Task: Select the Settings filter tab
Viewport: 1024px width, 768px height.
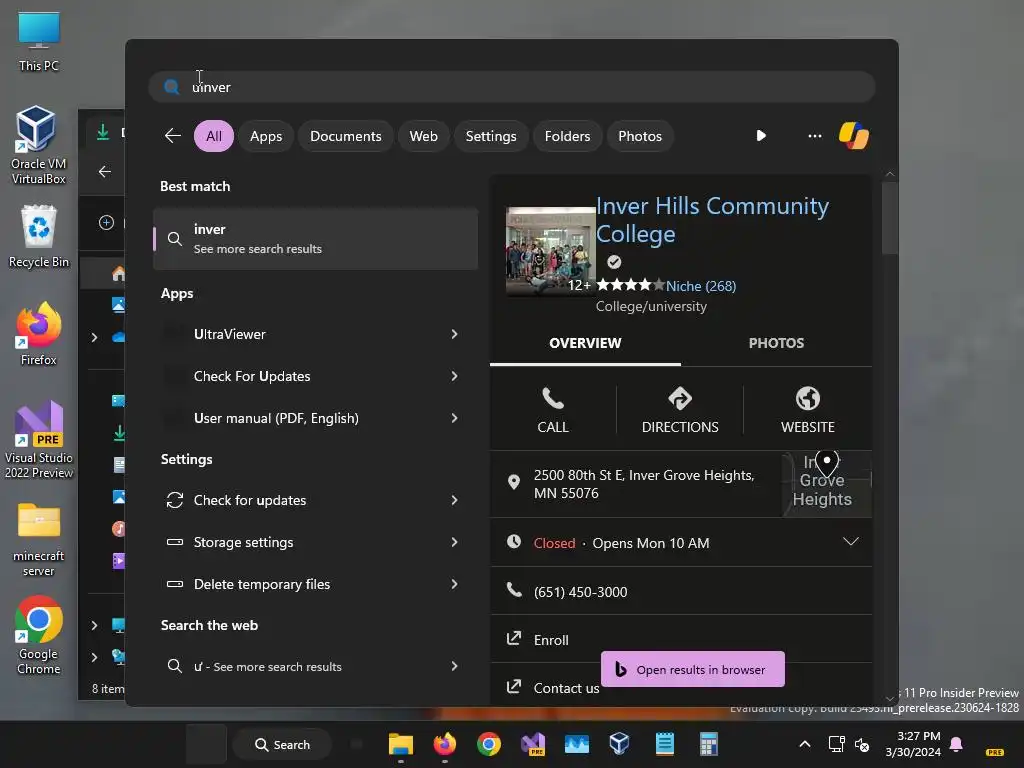Action: (490, 136)
